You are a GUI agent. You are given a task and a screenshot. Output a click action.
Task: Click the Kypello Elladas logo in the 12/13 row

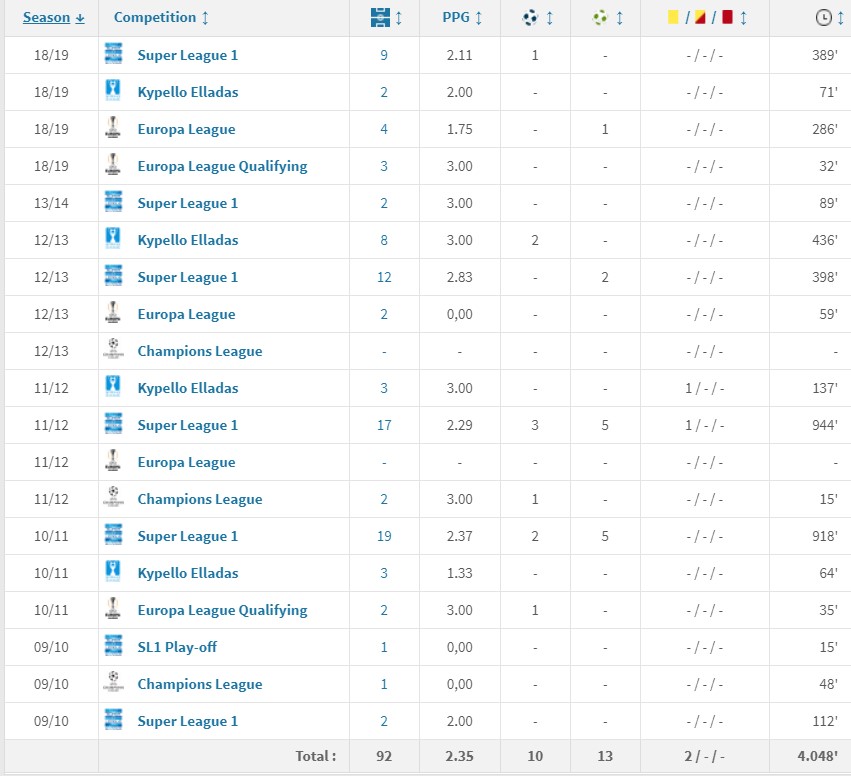coord(113,239)
